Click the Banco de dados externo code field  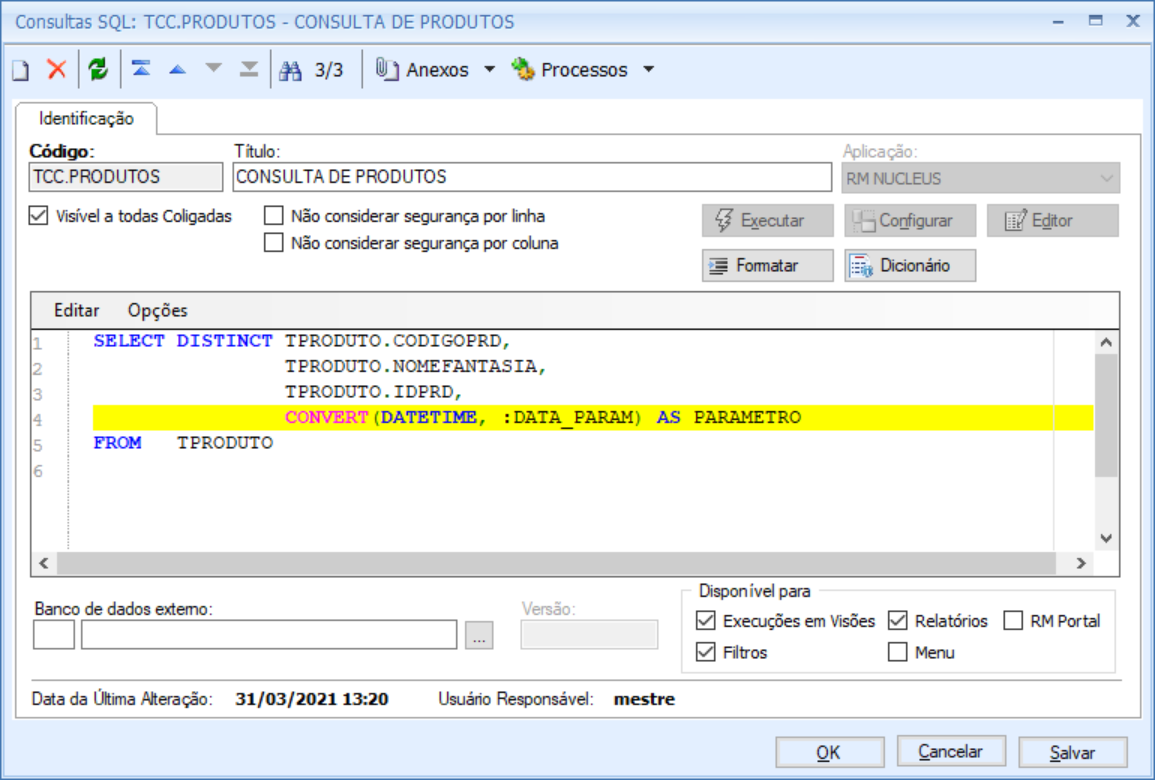click(54, 634)
